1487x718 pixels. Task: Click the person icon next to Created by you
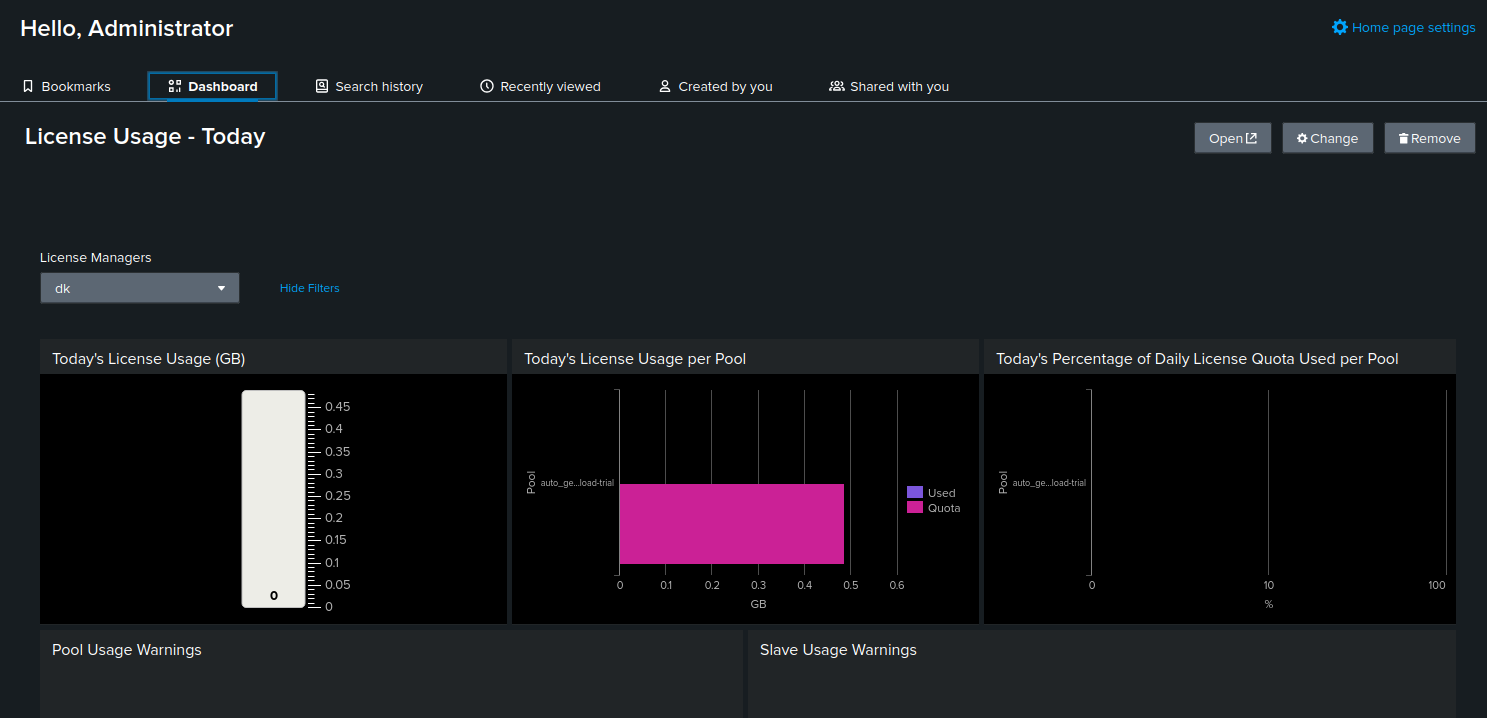pos(664,86)
